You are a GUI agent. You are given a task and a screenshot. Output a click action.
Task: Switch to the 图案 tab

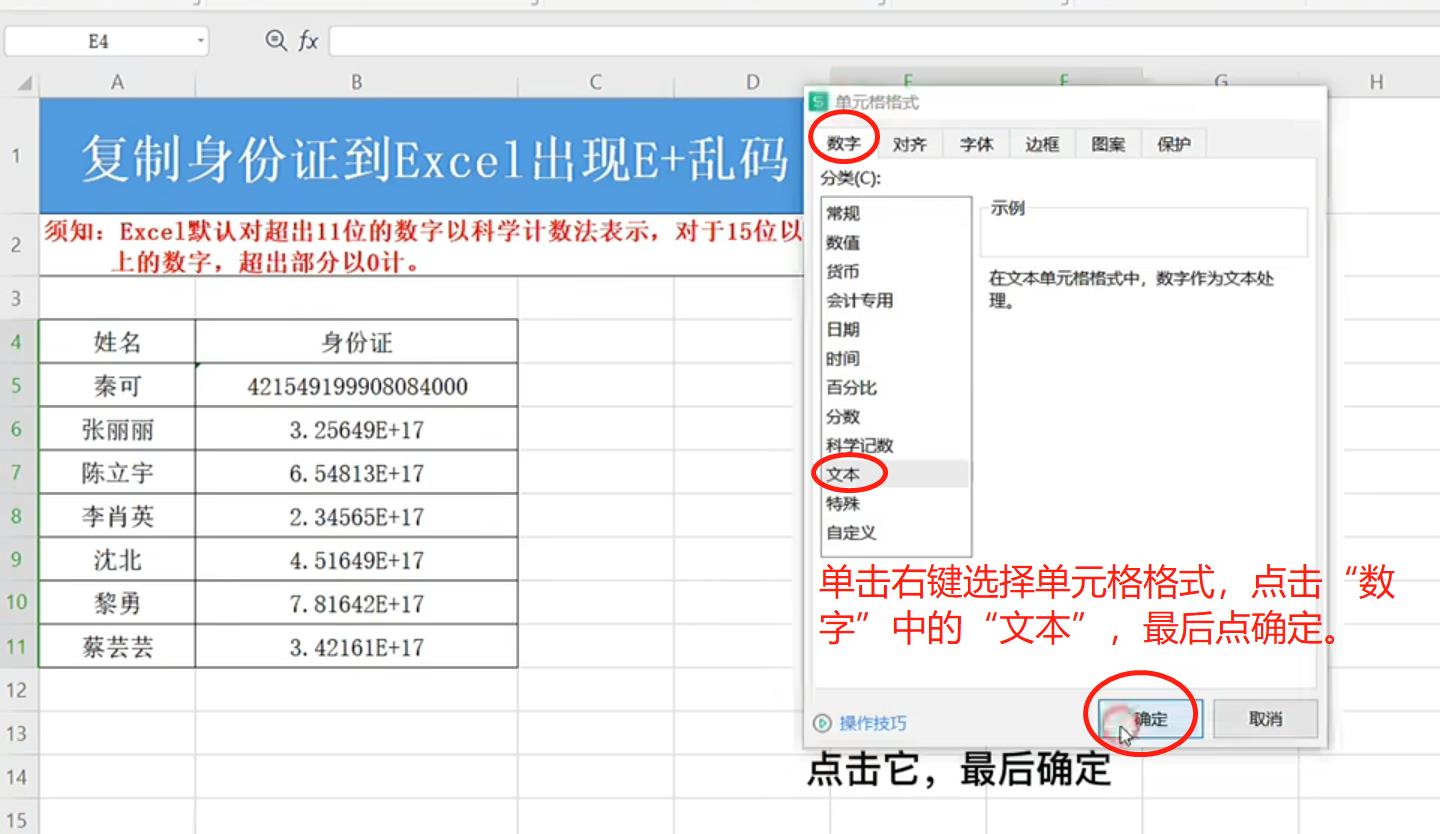click(x=1108, y=144)
